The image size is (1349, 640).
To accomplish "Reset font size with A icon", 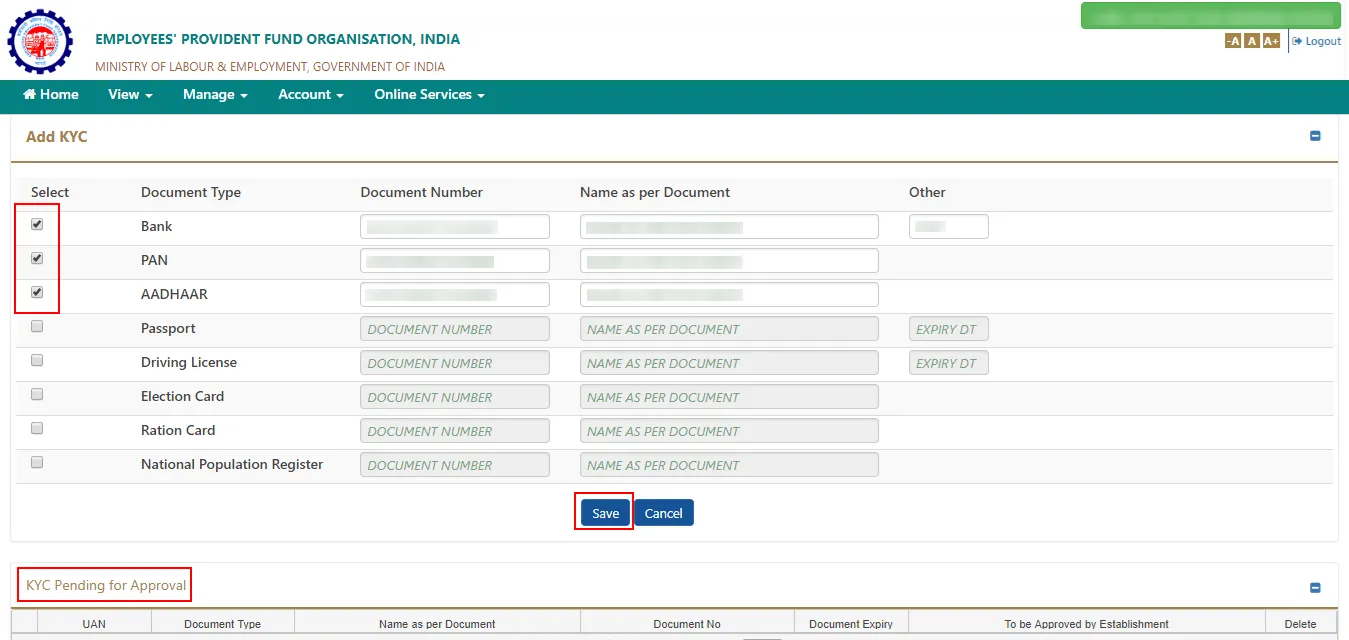I will (1251, 41).
